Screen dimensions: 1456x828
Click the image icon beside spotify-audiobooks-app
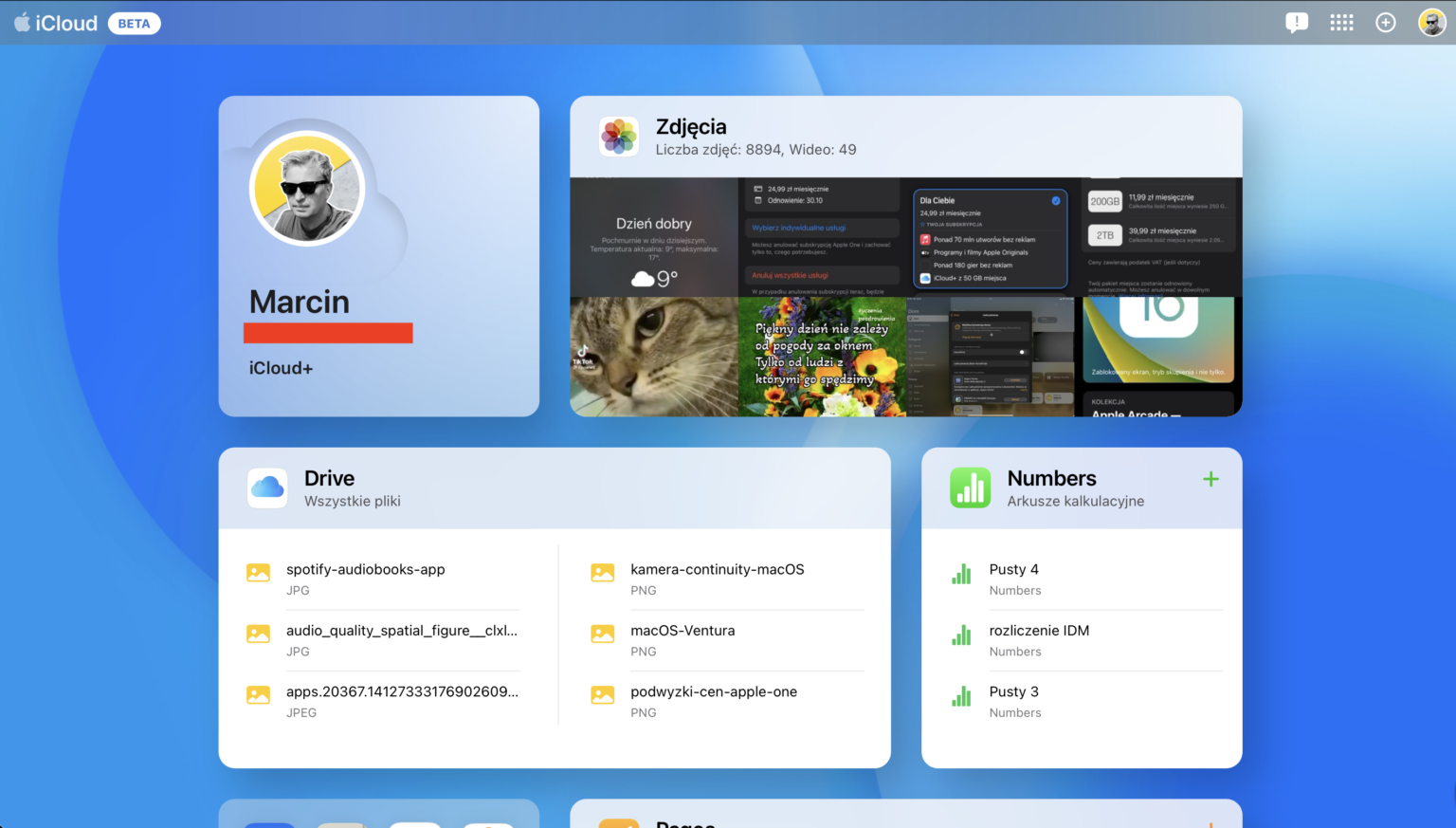point(258,572)
